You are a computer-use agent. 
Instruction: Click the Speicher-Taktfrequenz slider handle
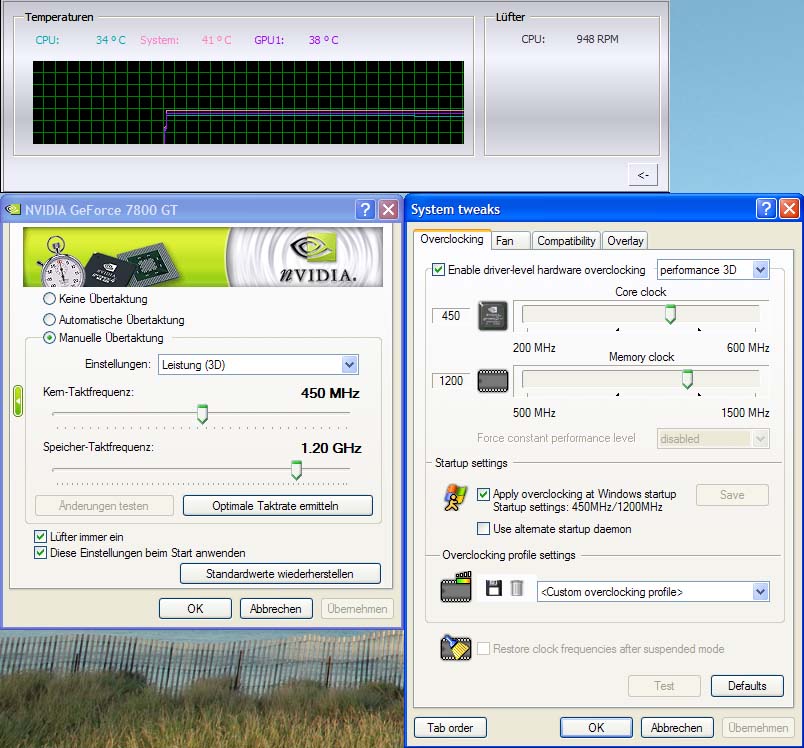(x=296, y=470)
